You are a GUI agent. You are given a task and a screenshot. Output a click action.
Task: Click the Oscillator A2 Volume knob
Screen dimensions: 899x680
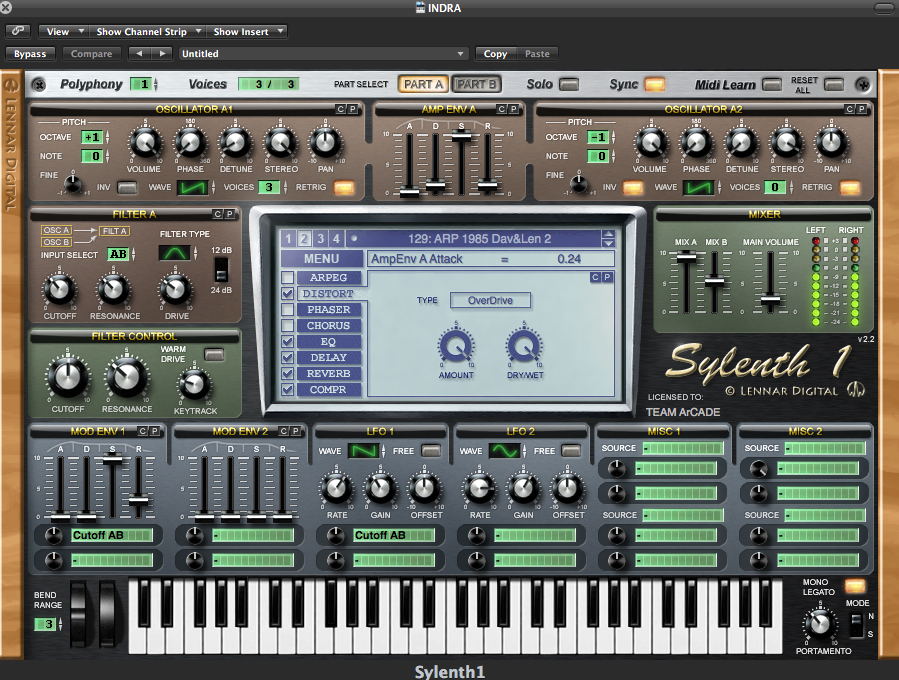pyautogui.click(x=650, y=142)
